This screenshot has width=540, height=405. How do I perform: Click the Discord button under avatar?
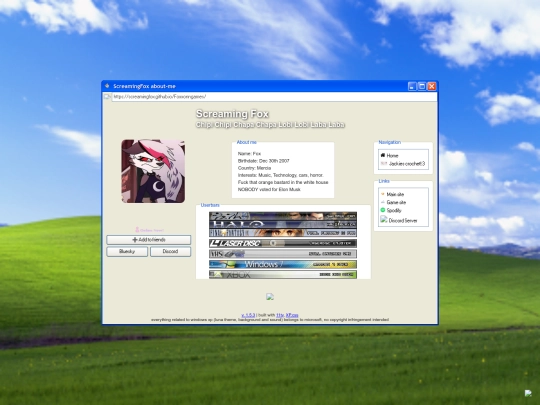pos(170,252)
